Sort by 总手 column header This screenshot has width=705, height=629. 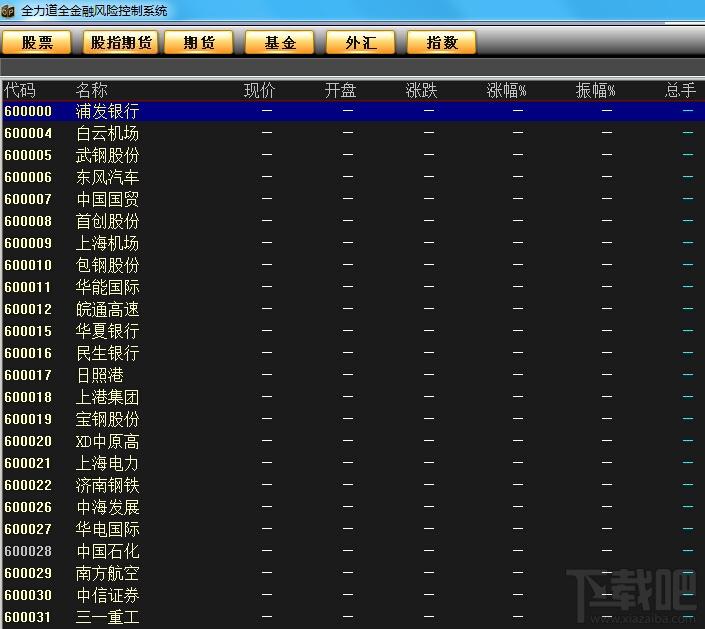(x=680, y=90)
